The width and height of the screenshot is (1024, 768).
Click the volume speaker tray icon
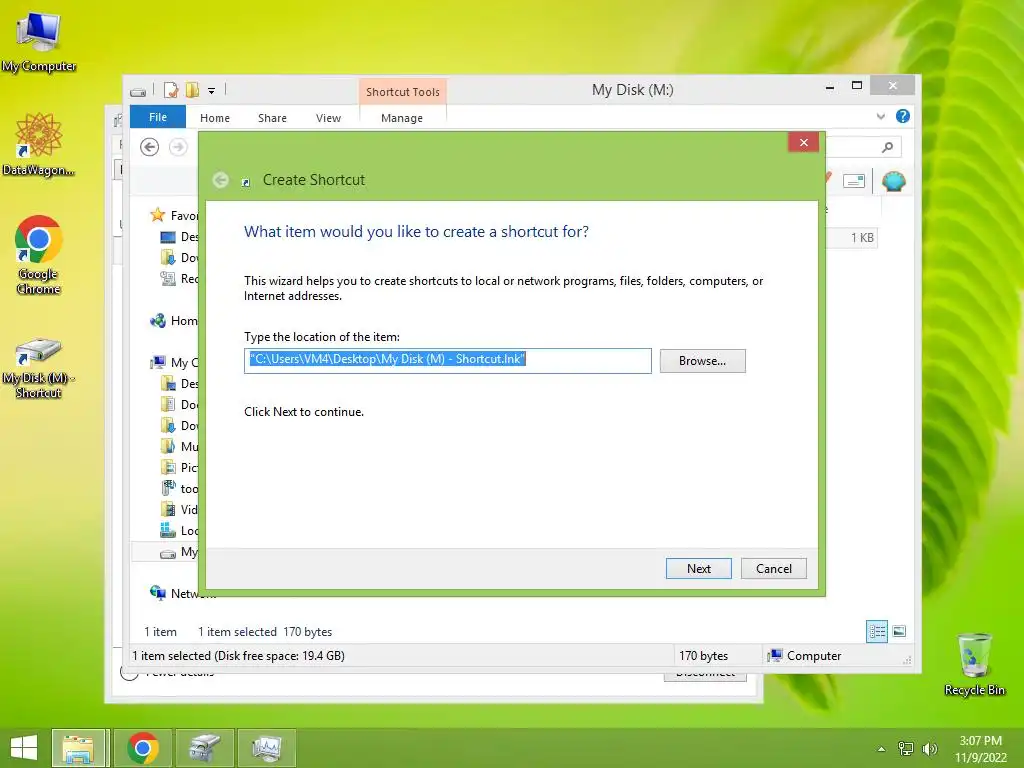coord(929,749)
